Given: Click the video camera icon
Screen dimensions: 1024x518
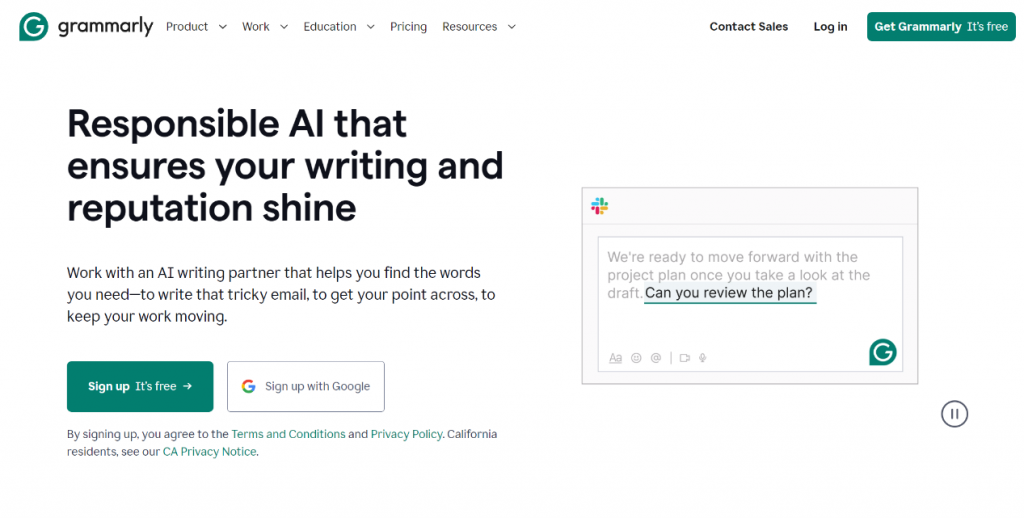Looking at the screenshot, I should pos(684,358).
